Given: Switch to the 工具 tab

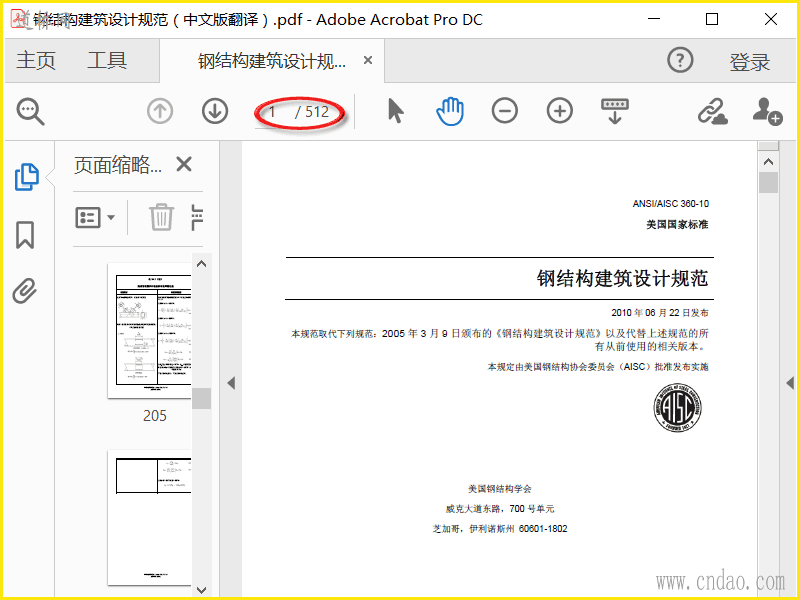Looking at the screenshot, I should (x=107, y=60).
